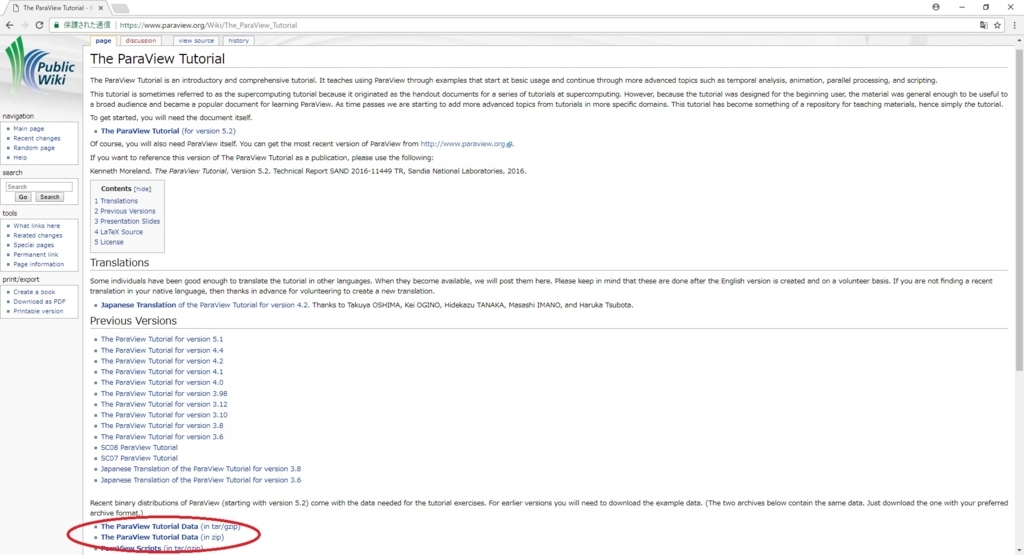Open Random page link

click(x=34, y=148)
